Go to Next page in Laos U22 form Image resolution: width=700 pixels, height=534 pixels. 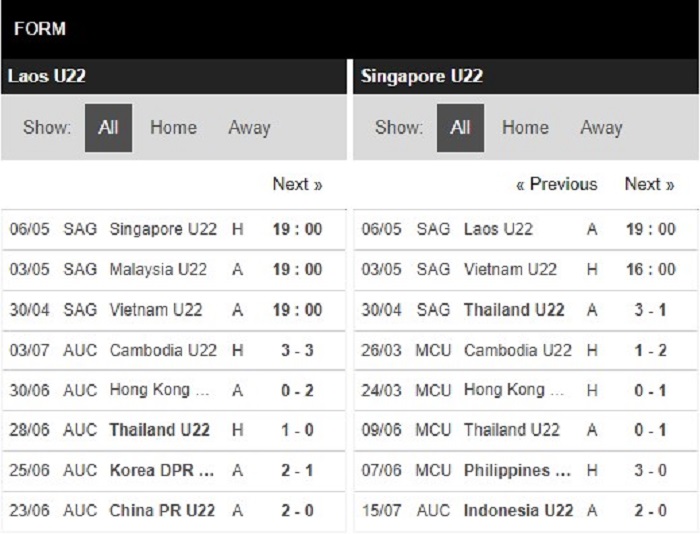[297, 184]
